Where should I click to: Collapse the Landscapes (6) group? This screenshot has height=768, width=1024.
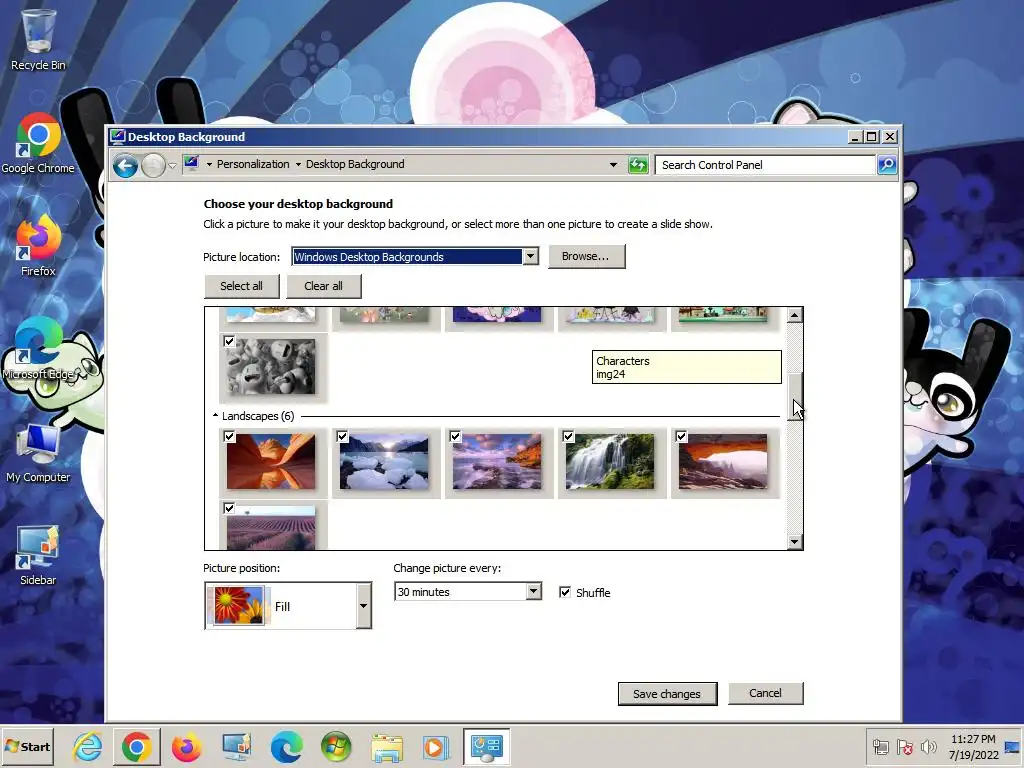[x=216, y=415]
